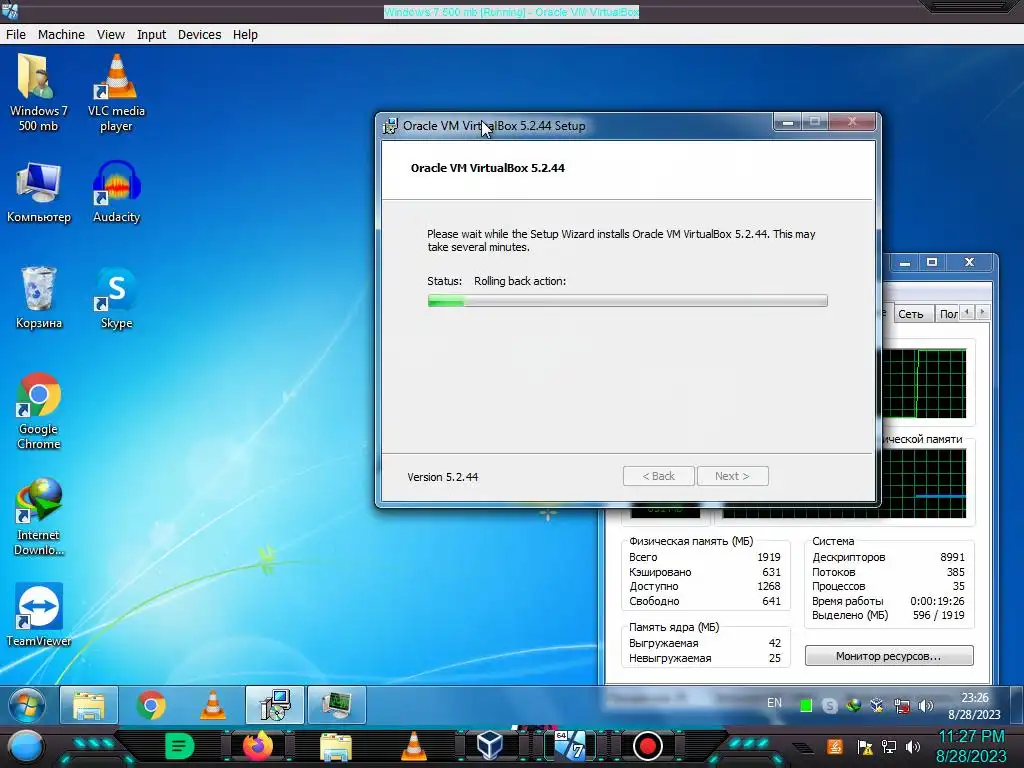Screen dimensions: 1024x768
Task: Close the Task Manager window
Action: point(970,263)
